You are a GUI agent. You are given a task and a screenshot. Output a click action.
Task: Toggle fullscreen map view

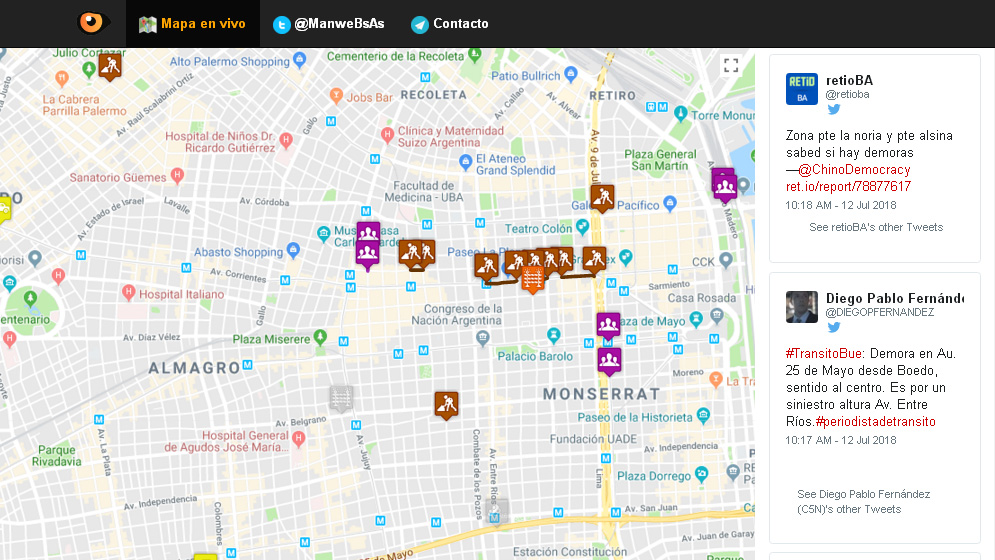pyautogui.click(x=731, y=65)
